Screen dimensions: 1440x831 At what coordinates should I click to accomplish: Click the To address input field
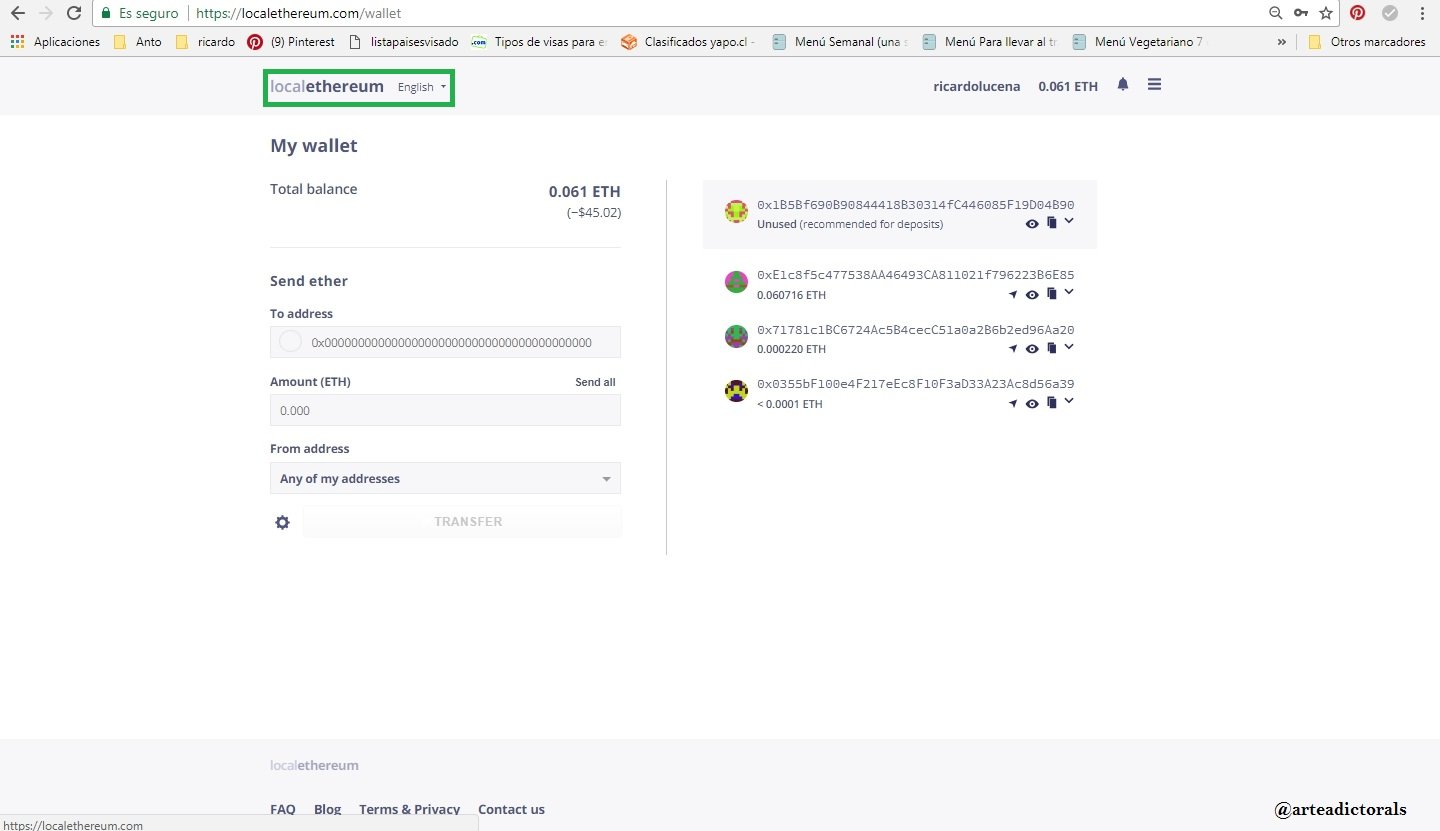(445, 342)
